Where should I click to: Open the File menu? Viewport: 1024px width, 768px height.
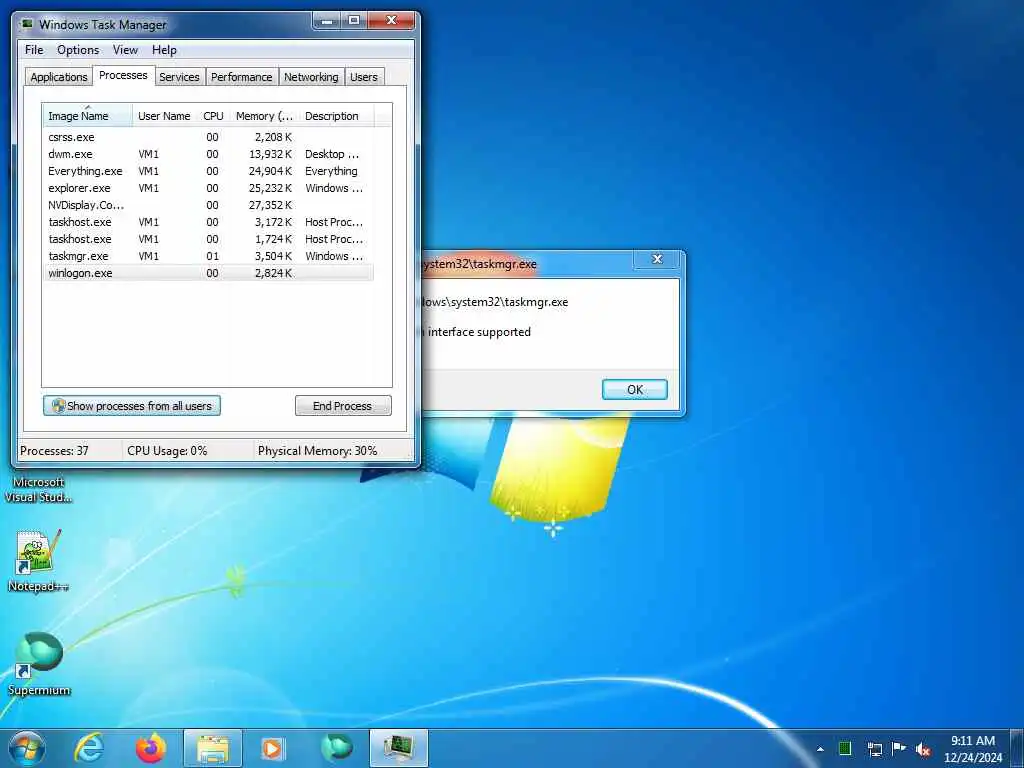coord(34,50)
